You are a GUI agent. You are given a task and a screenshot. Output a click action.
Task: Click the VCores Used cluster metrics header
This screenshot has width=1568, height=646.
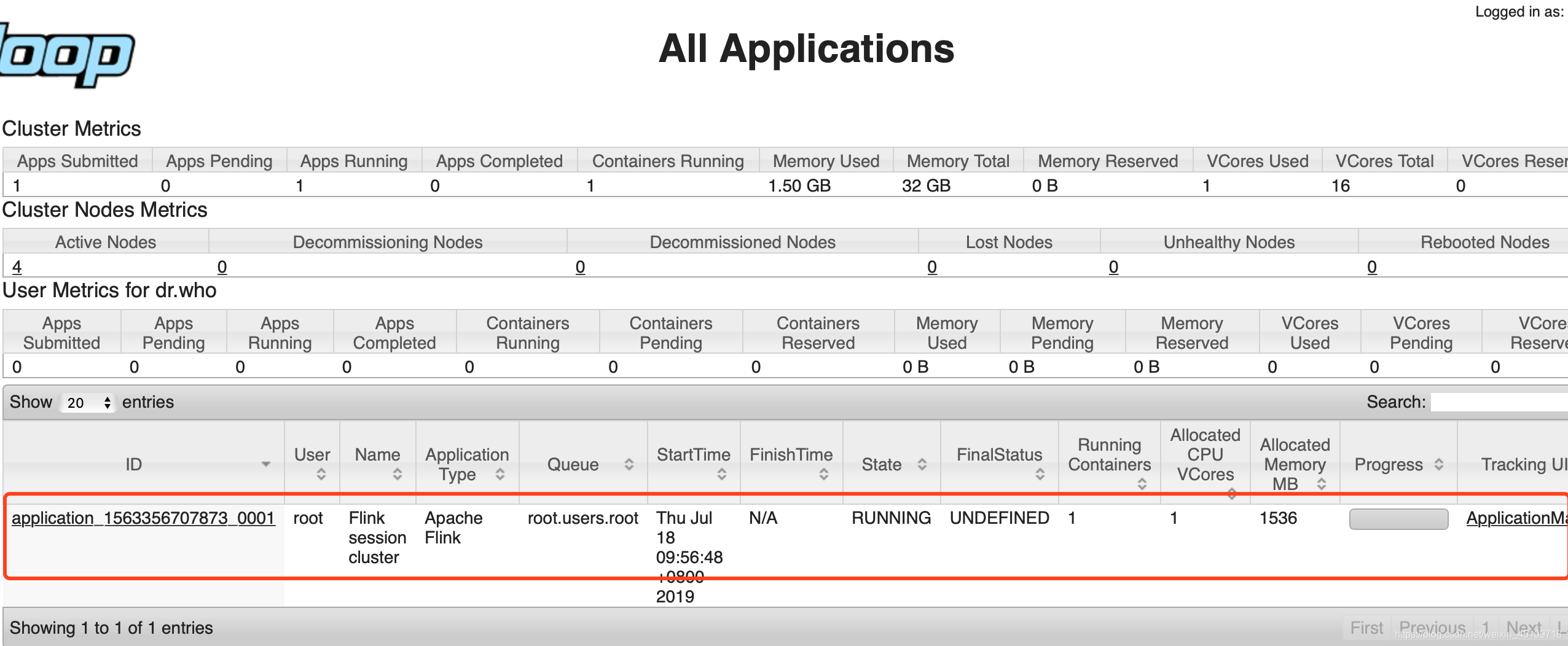point(1258,161)
